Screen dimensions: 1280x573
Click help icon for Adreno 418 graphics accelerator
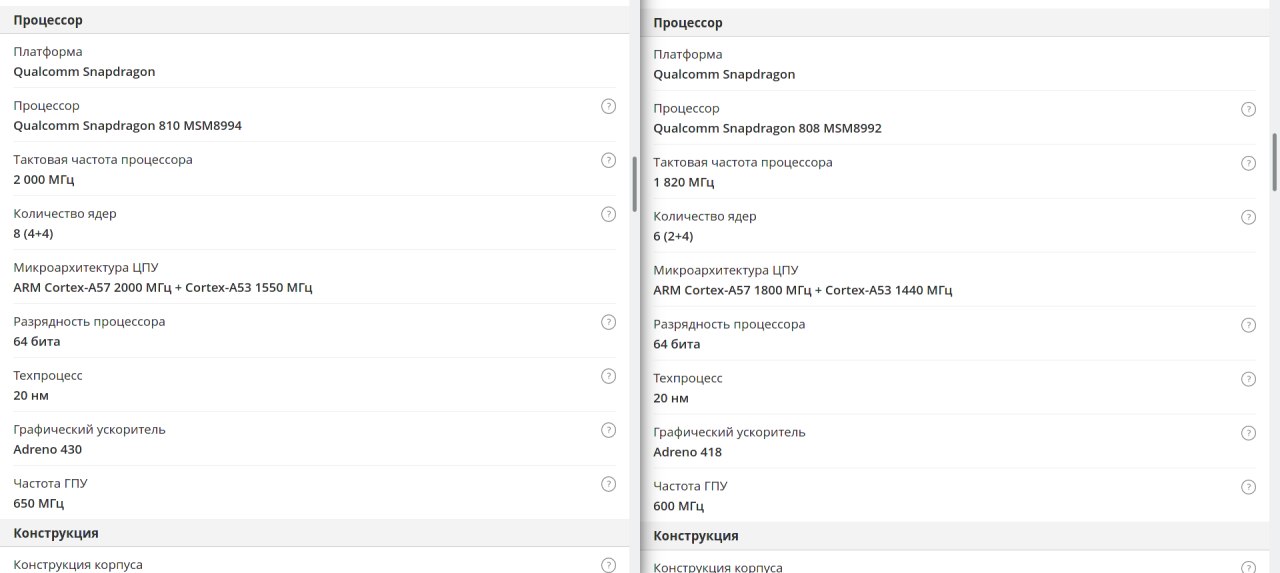pos(1248,433)
